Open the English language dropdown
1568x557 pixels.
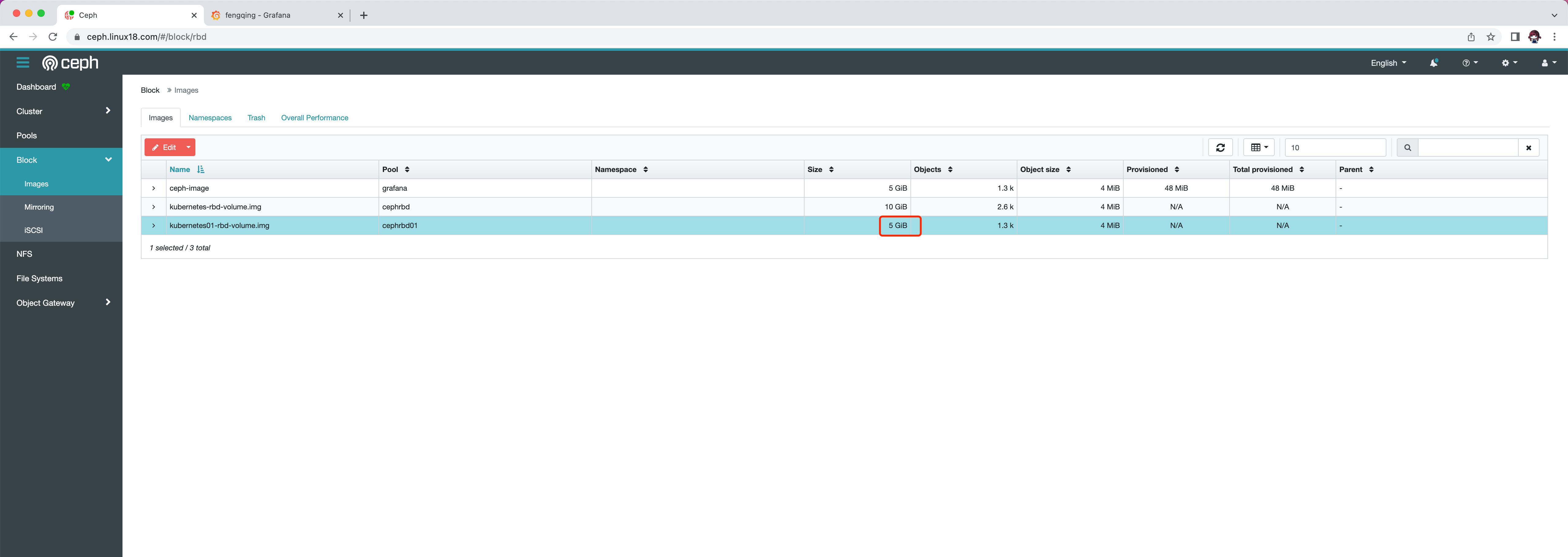point(1388,63)
